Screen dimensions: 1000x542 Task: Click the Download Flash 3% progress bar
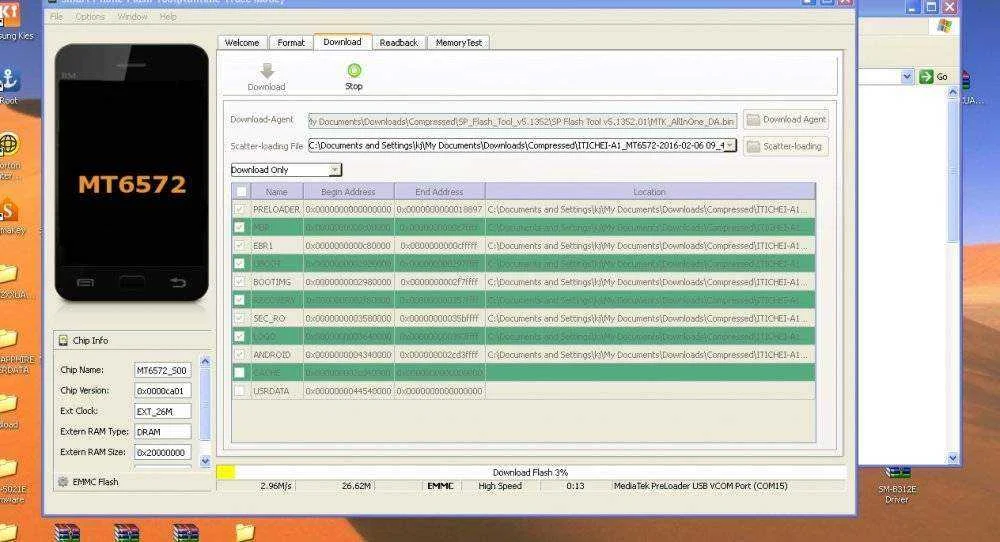click(531, 472)
